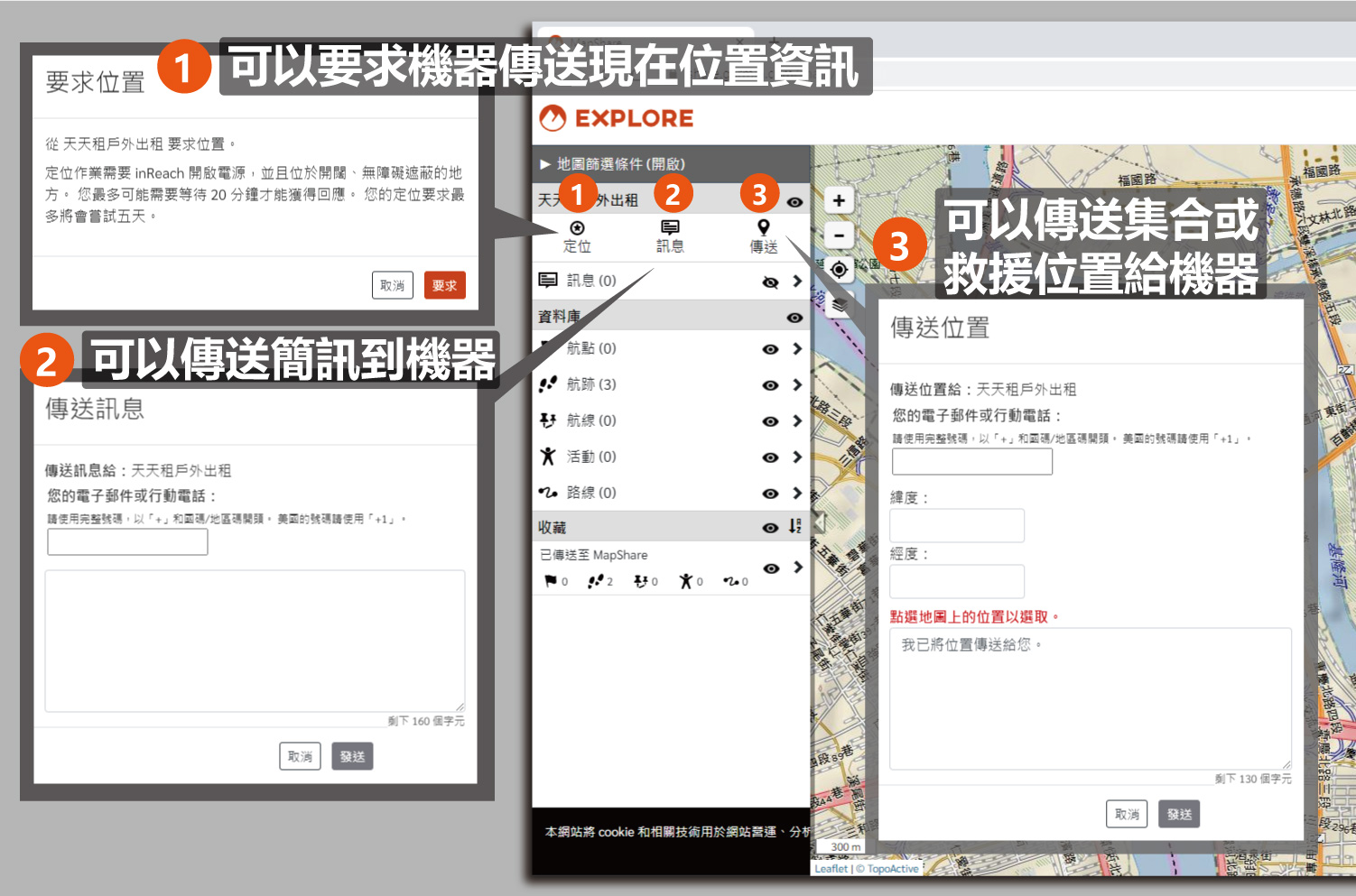Hide 航點 (0) waypoints from map
The height and width of the screenshot is (896, 1356).
(770, 349)
